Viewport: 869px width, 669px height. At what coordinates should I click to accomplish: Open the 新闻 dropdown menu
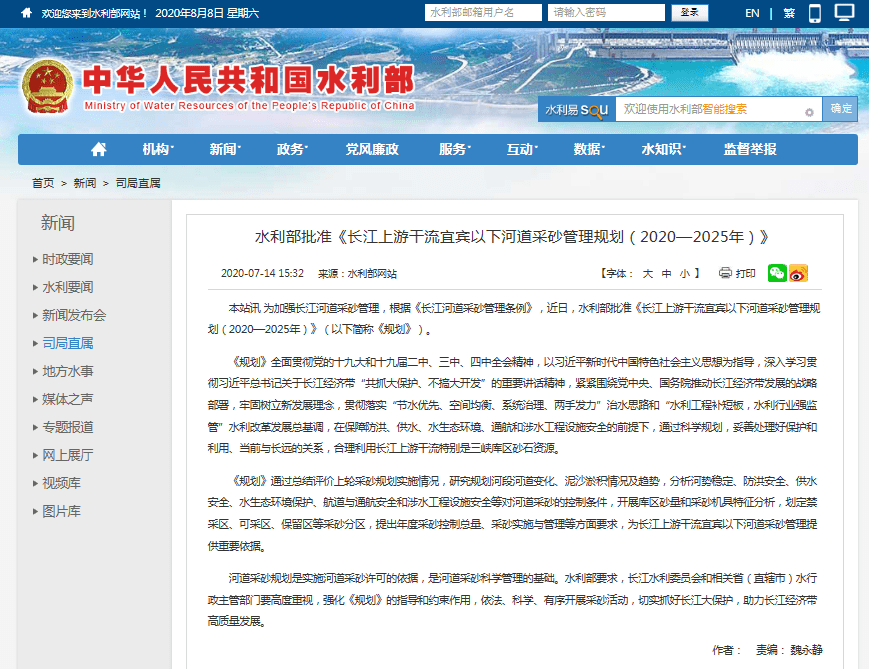point(223,148)
